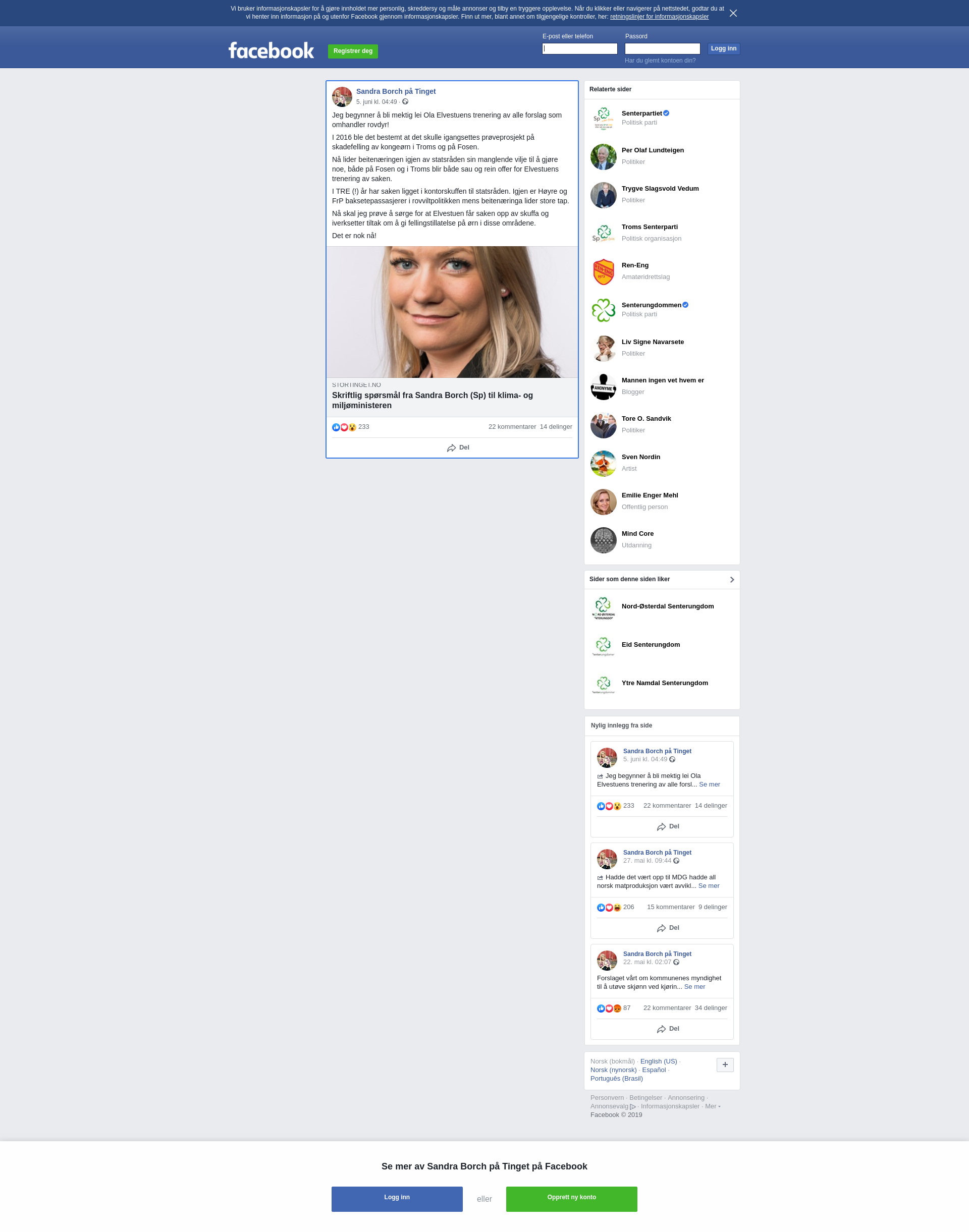Click the Registrer deg button
The width and height of the screenshot is (969, 1232).
point(353,51)
